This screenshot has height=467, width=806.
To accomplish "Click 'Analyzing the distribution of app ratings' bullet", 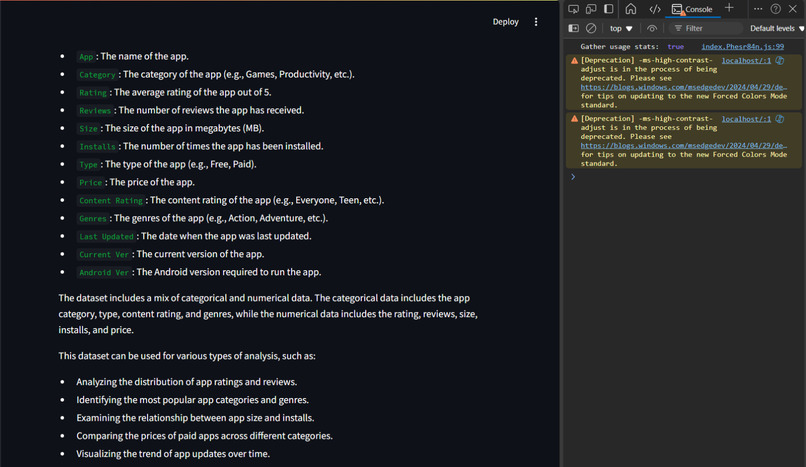I will (187, 382).
